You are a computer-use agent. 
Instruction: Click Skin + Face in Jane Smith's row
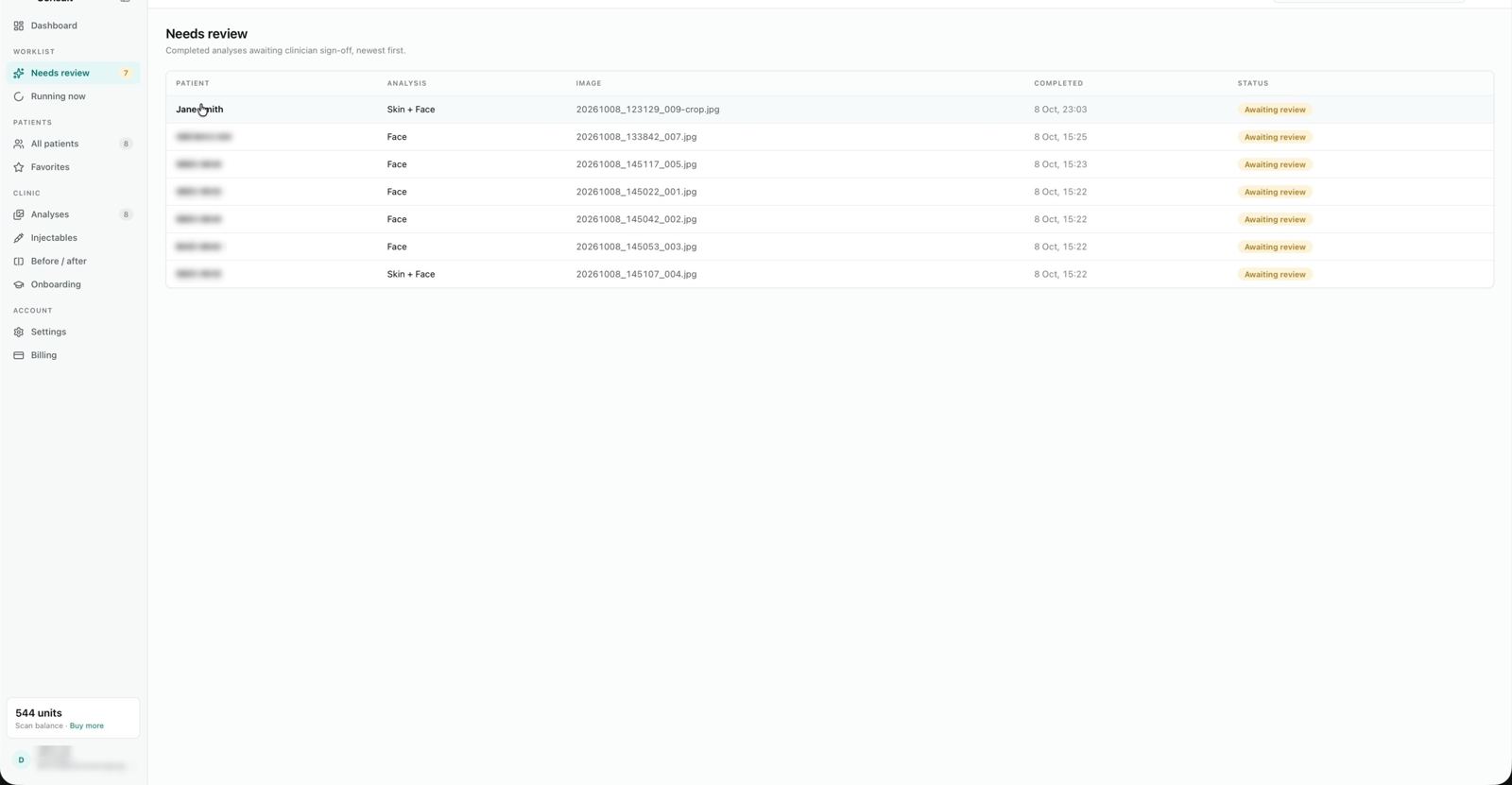[x=411, y=110]
